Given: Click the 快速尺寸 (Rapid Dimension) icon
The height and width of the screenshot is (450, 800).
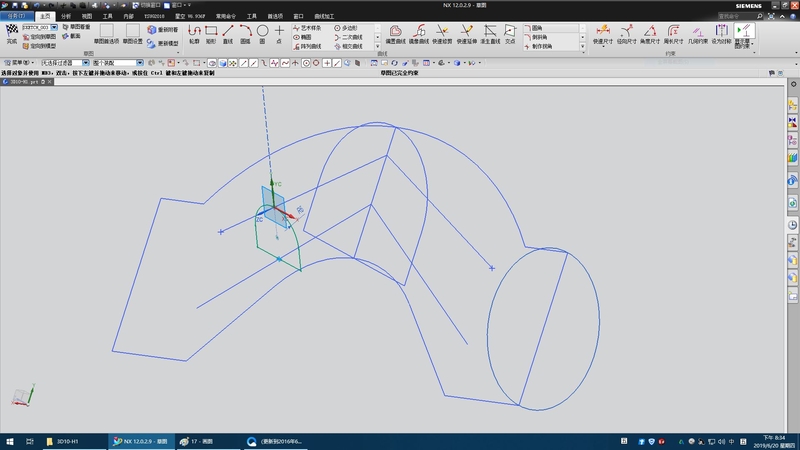Looking at the screenshot, I should pyautogui.click(x=601, y=32).
